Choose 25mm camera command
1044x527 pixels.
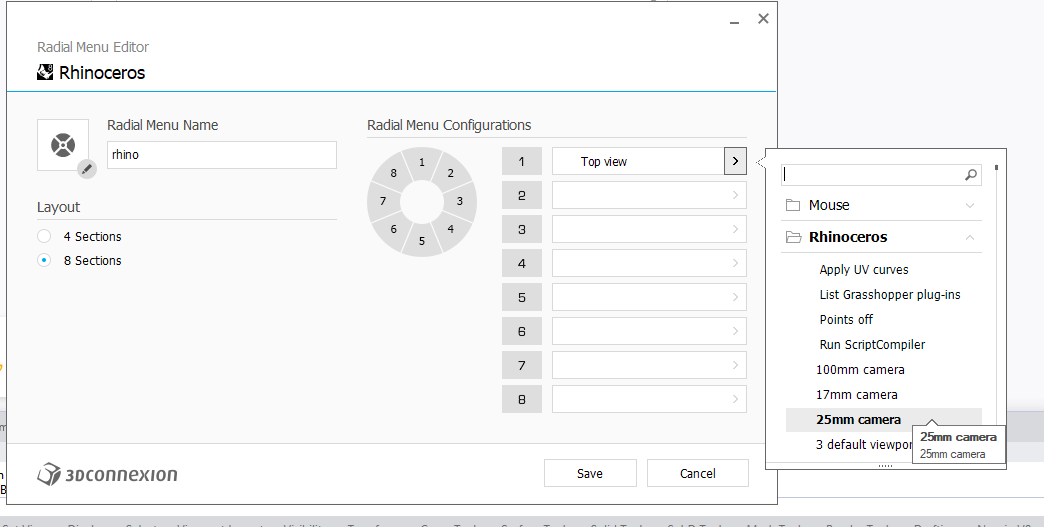point(884,419)
